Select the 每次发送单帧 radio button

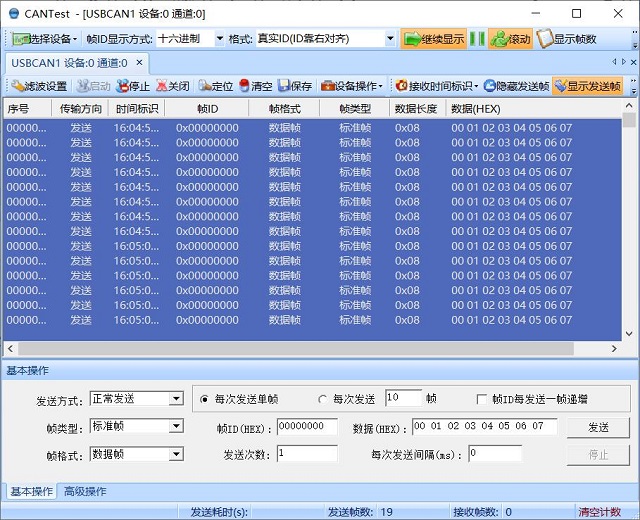coord(204,399)
